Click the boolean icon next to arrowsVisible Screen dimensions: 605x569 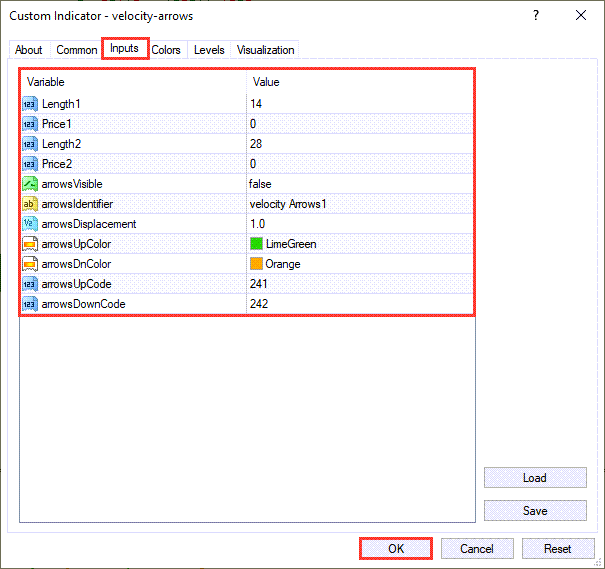point(29,184)
